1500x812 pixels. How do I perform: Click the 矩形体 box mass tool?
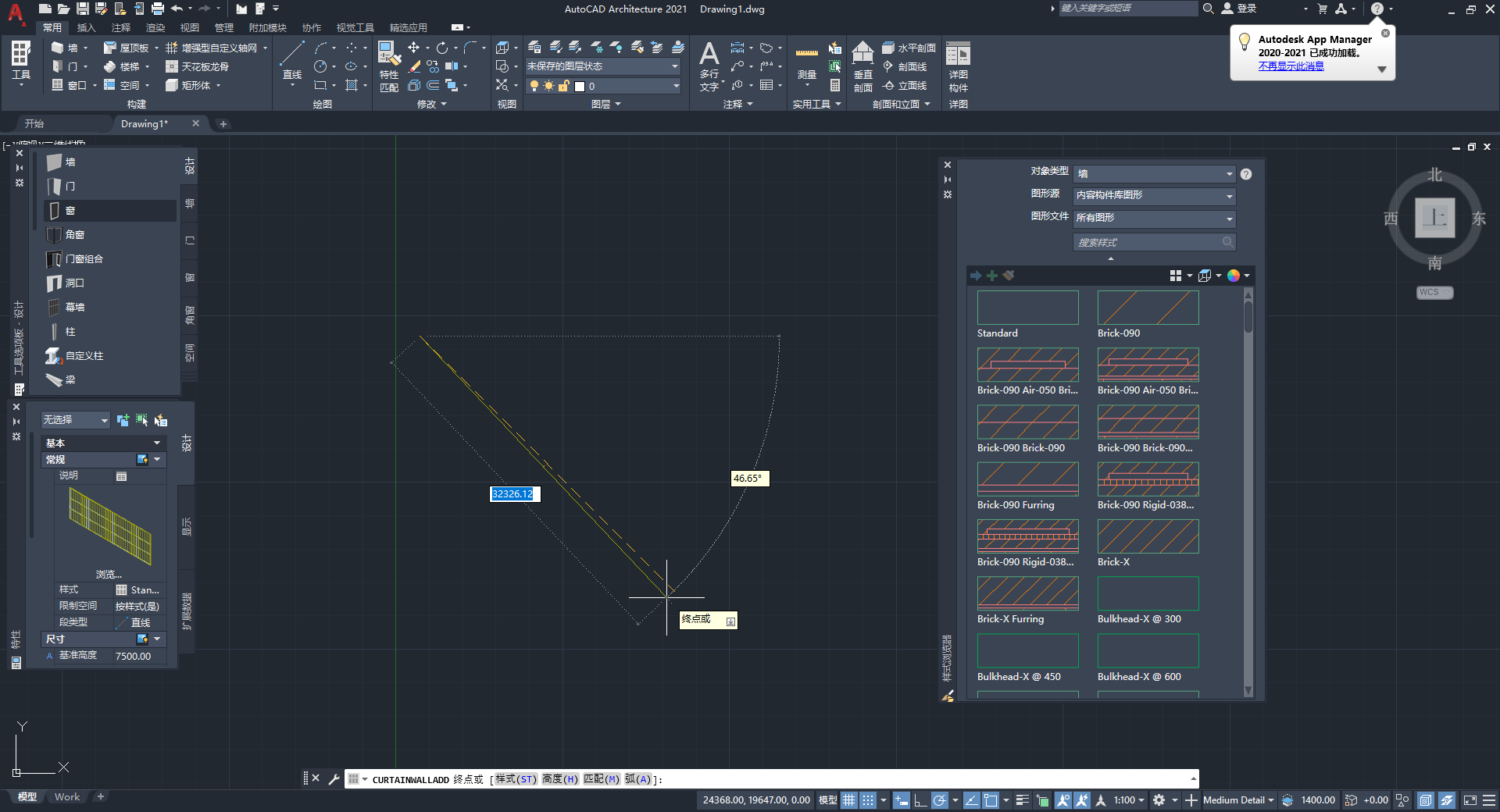click(x=189, y=85)
